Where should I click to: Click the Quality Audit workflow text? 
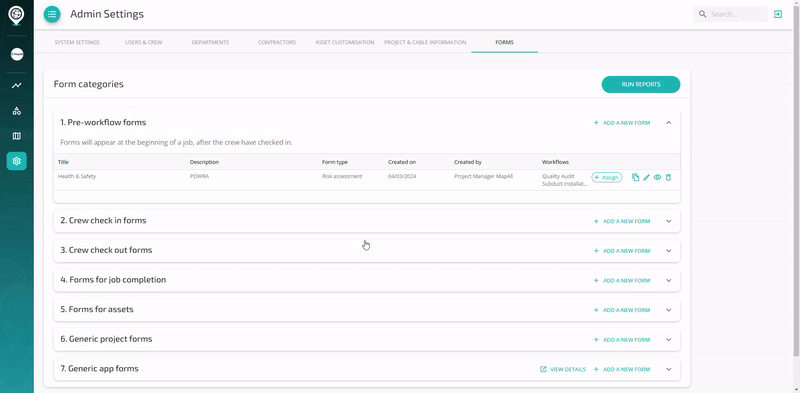pos(558,176)
